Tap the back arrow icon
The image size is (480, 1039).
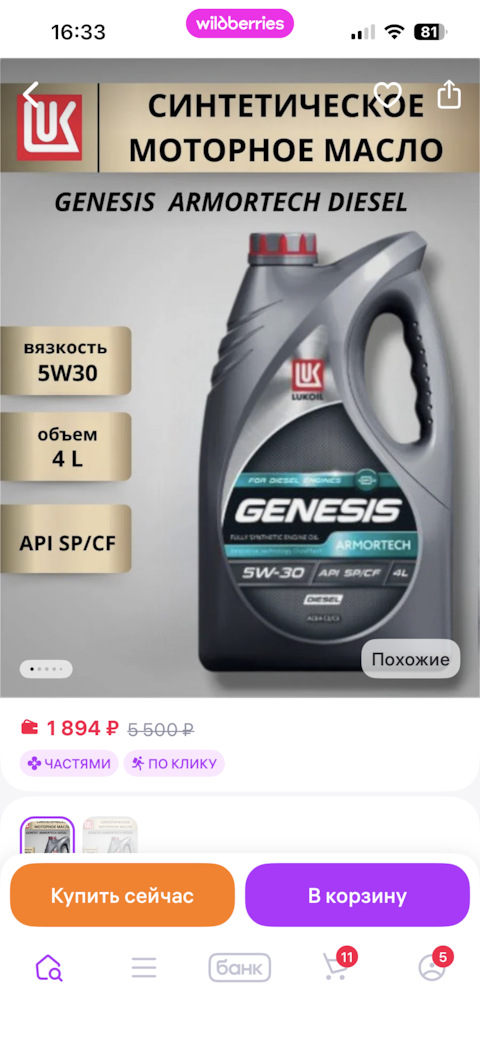click(31, 95)
